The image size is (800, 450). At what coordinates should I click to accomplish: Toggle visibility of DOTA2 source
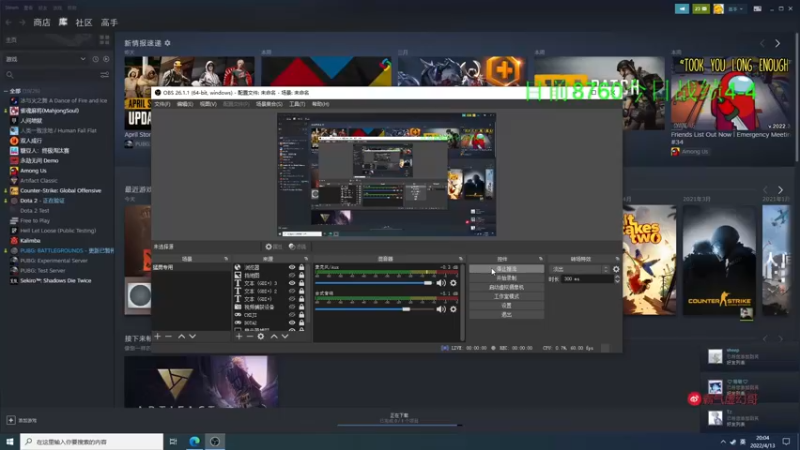[292, 323]
